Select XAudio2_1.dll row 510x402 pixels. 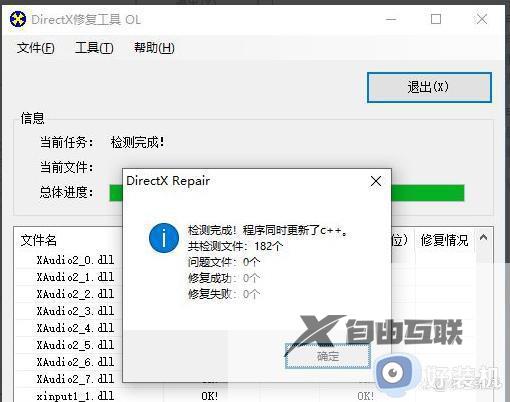point(75,277)
